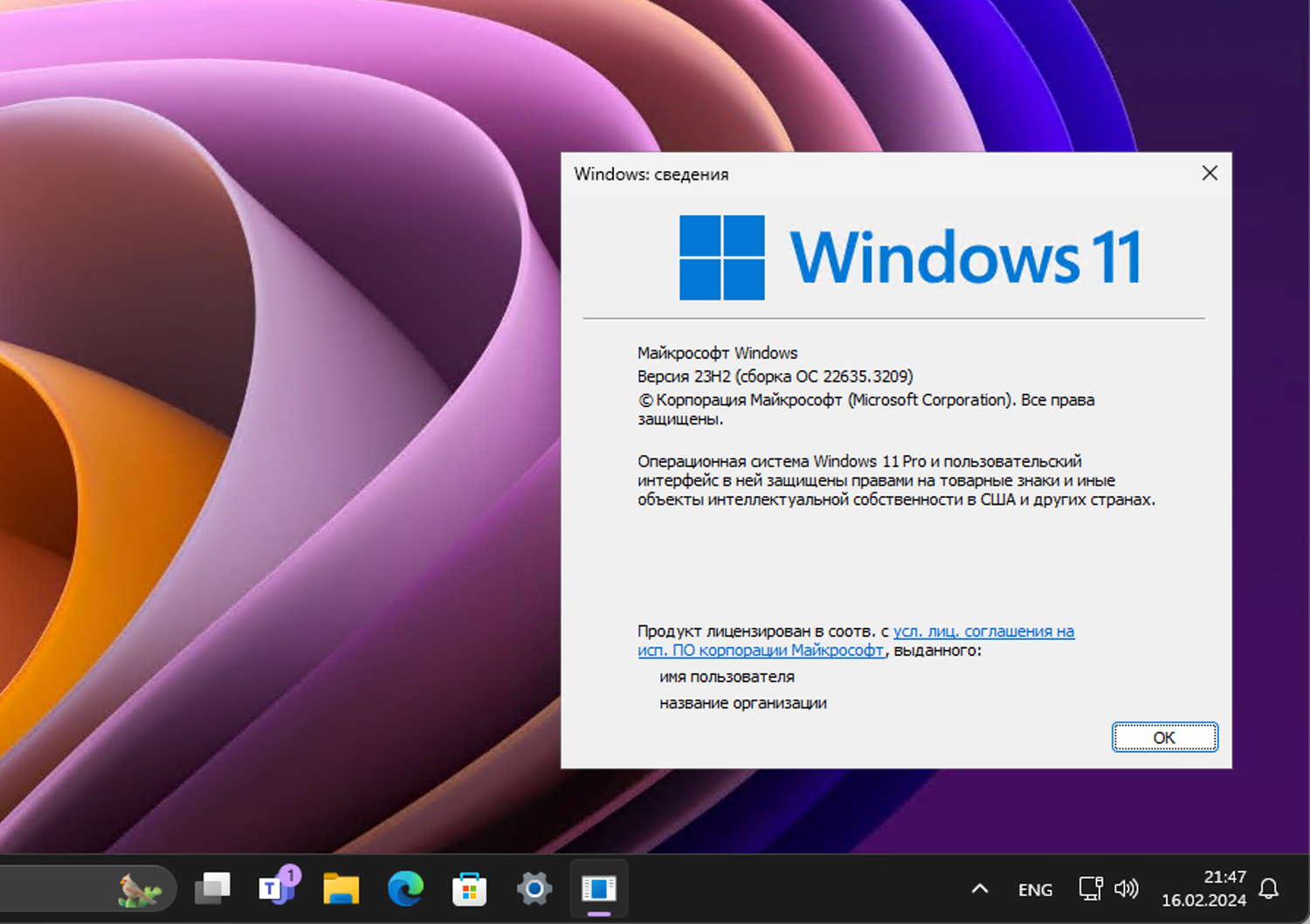The image size is (1310, 924).
Task: Open Settings gear icon on taskbar
Action: pyautogui.click(x=534, y=889)
